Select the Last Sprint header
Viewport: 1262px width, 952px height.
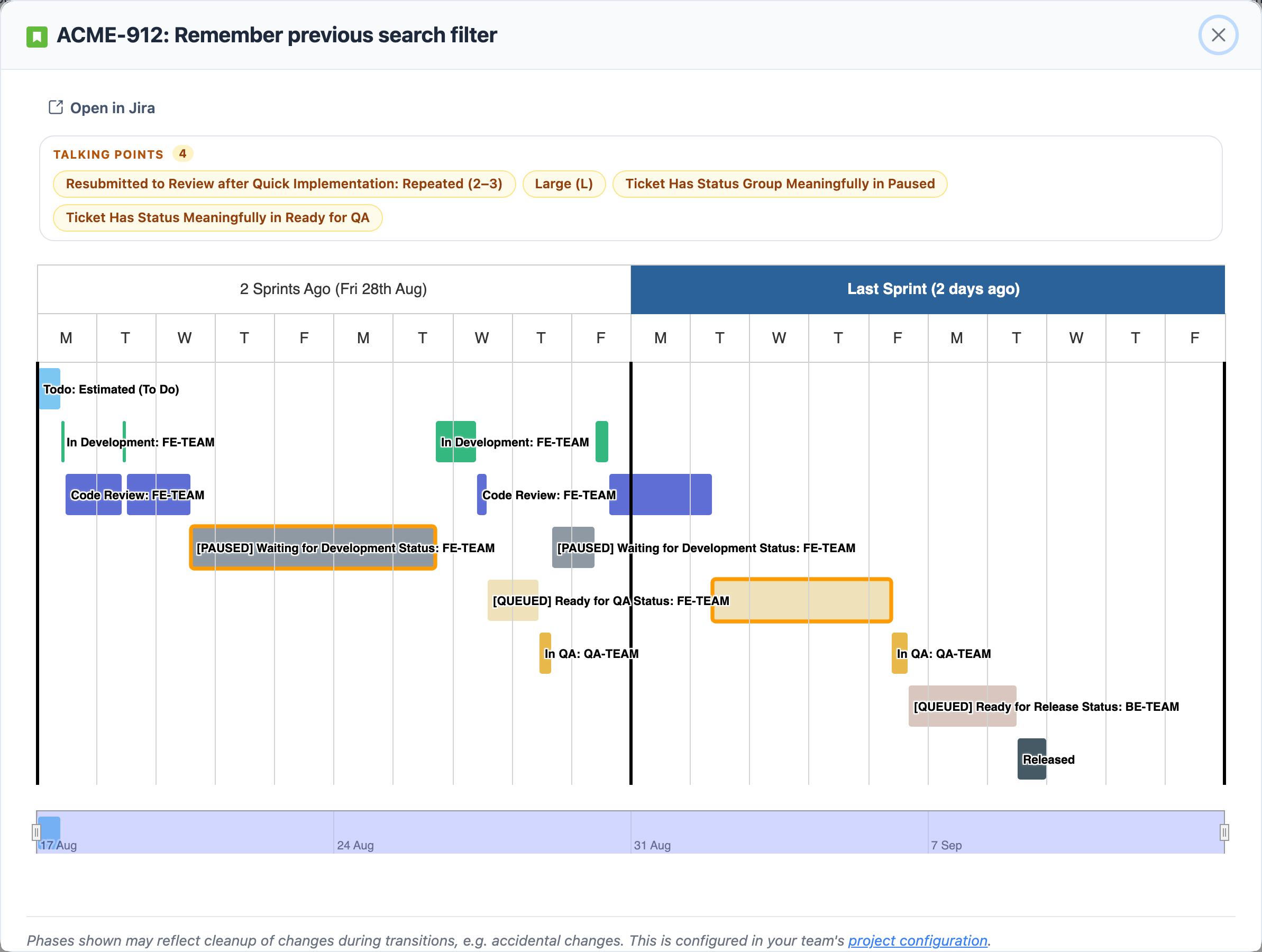tap(928, 289)
